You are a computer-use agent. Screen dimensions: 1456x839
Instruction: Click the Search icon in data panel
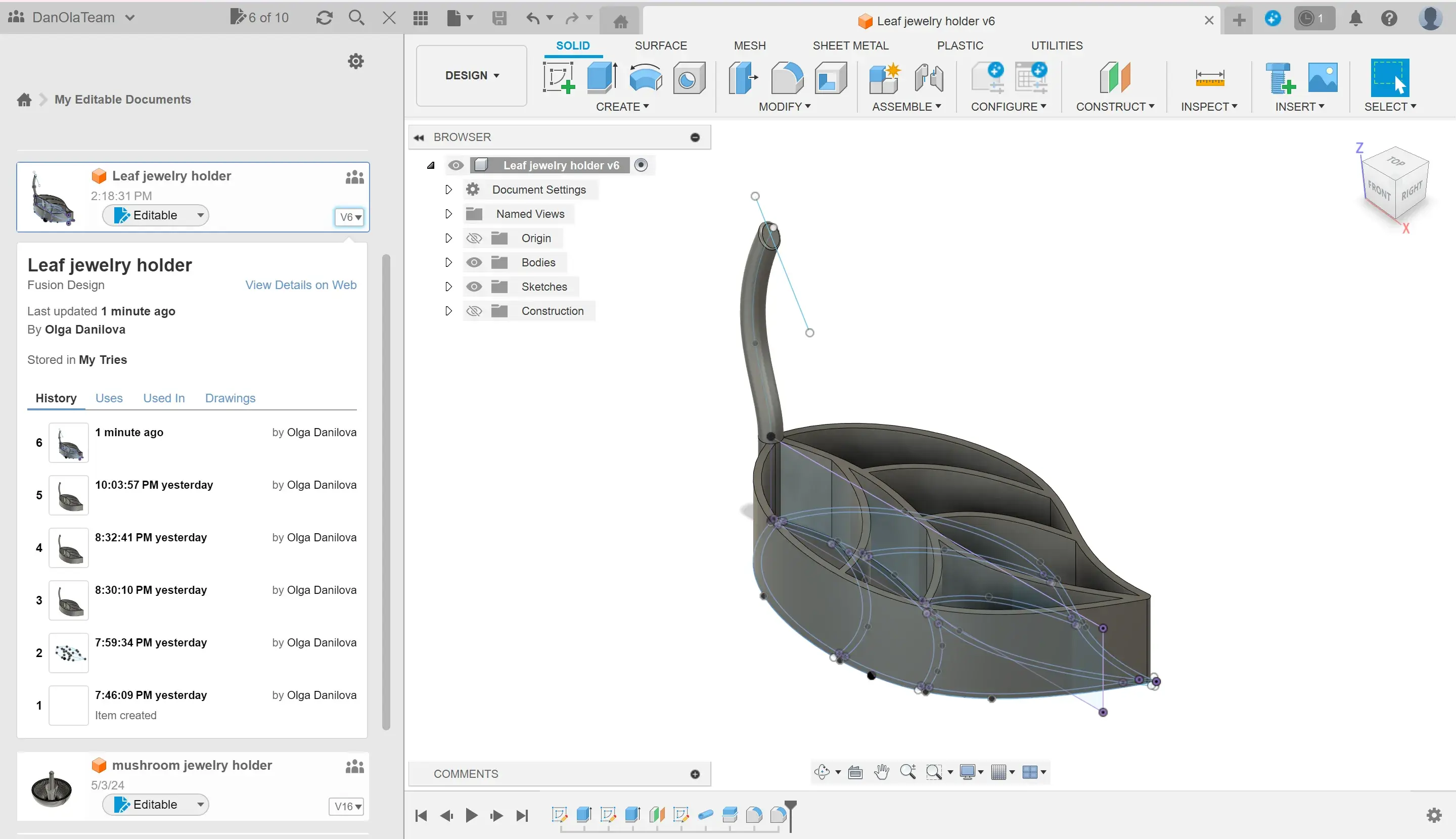coord(356,18)
